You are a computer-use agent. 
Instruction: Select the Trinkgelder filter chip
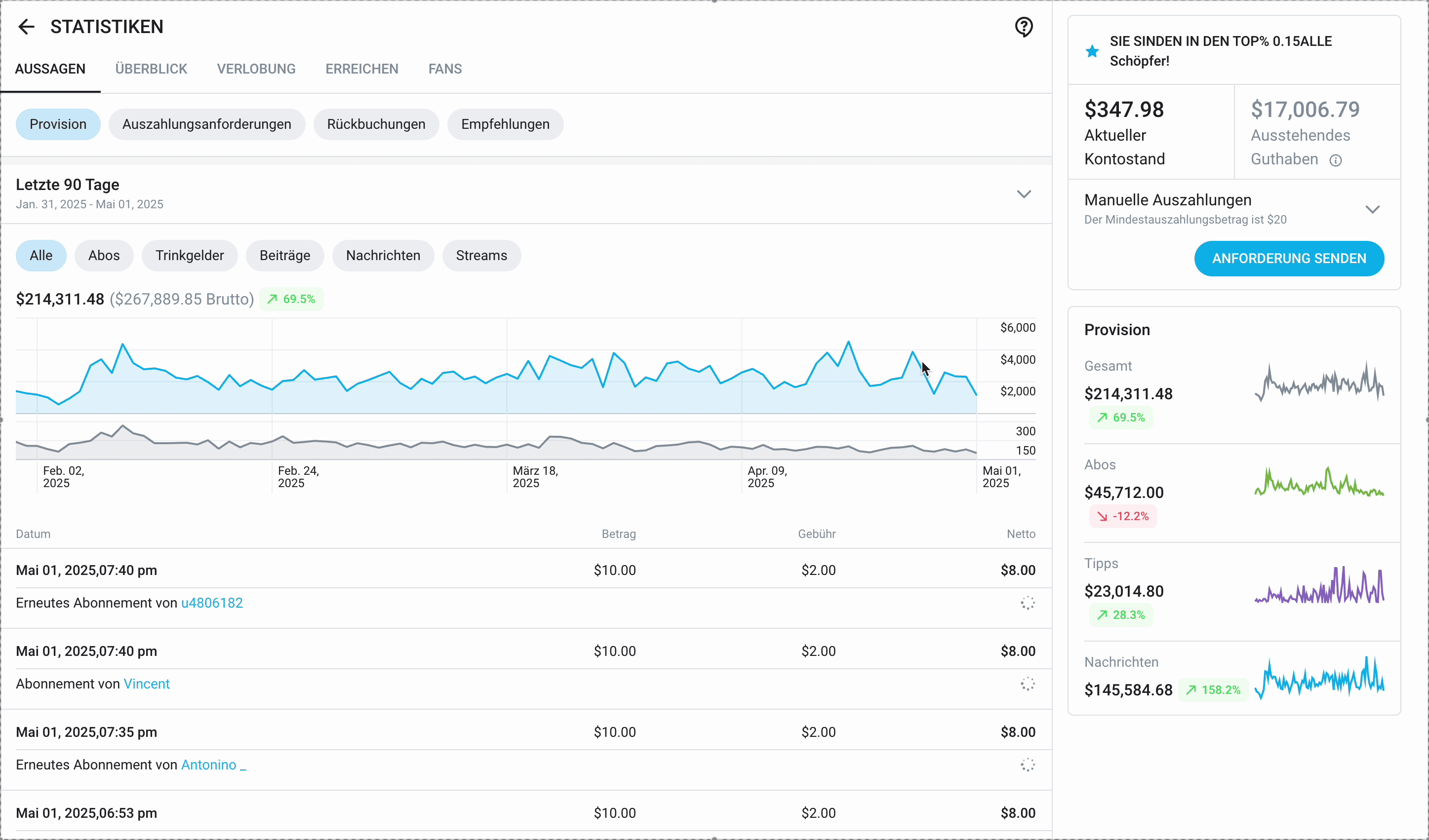190,256
